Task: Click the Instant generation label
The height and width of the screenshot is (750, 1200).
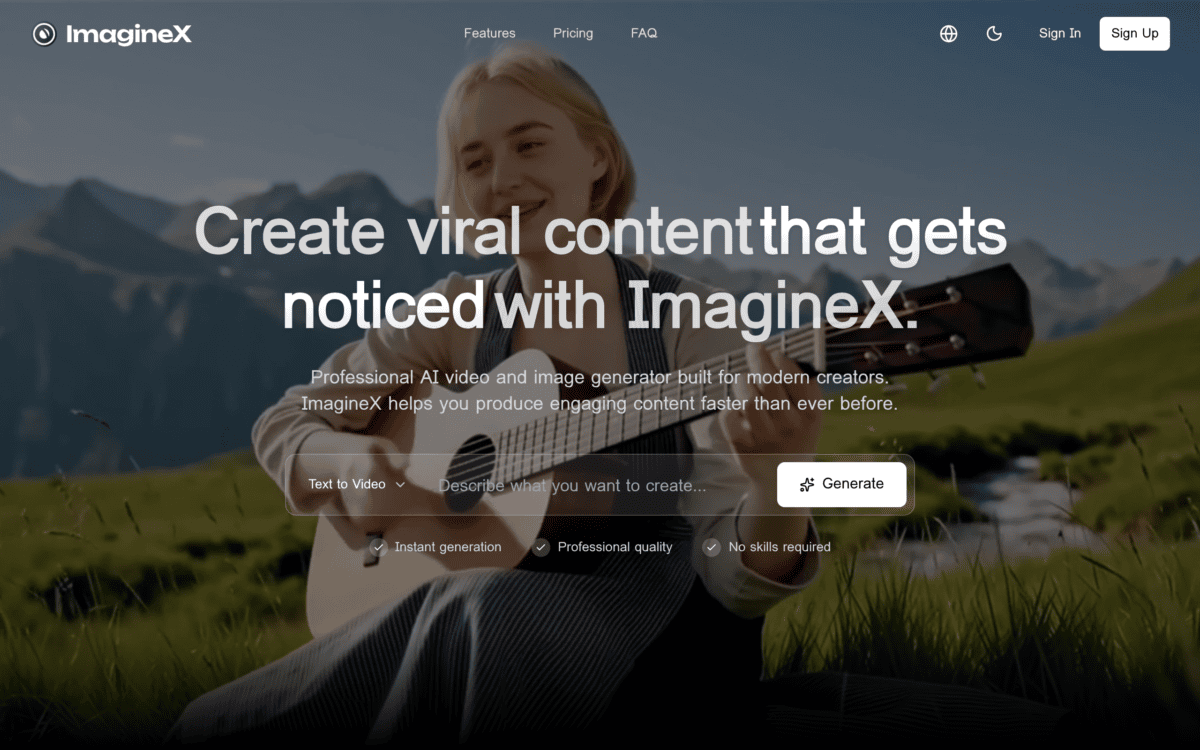Action: [x=448, y=547]
